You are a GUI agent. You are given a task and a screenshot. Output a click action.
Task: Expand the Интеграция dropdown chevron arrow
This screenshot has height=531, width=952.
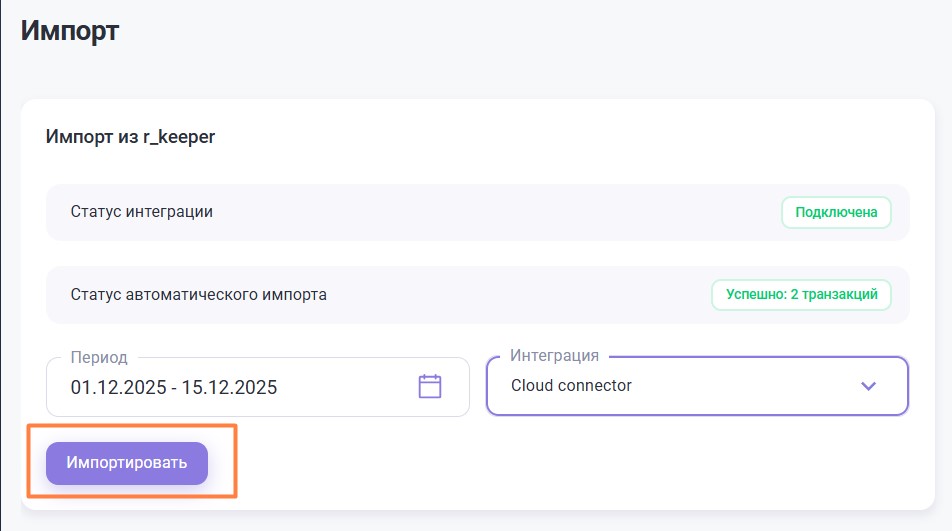tap(868, 386)
